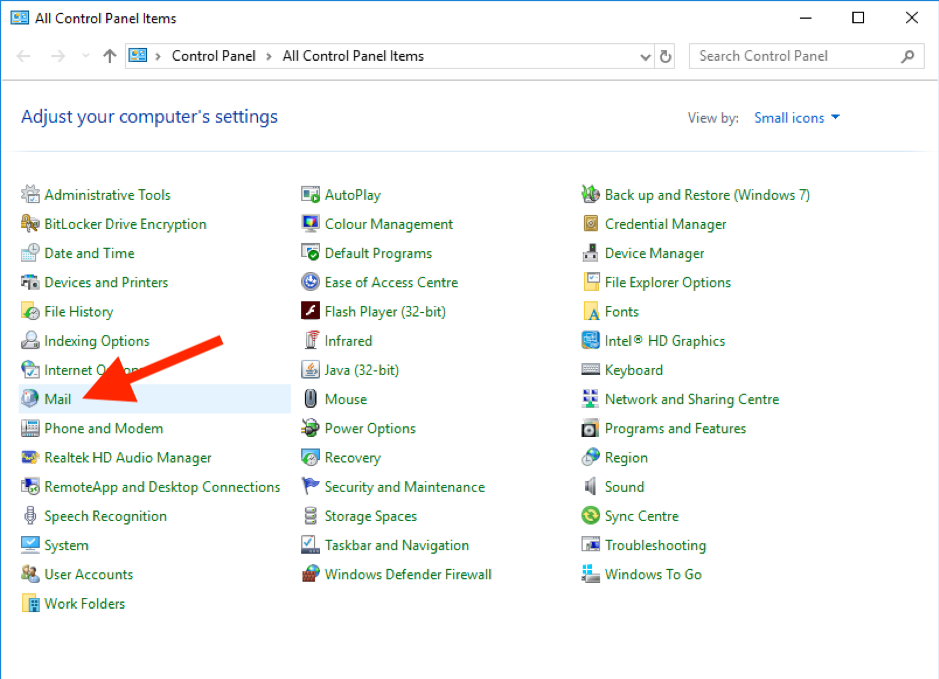Image resolution: width=939 pixels, height=679 pixels.
Task: Go forward with the Forward arrow
Action: coord(58,56)
